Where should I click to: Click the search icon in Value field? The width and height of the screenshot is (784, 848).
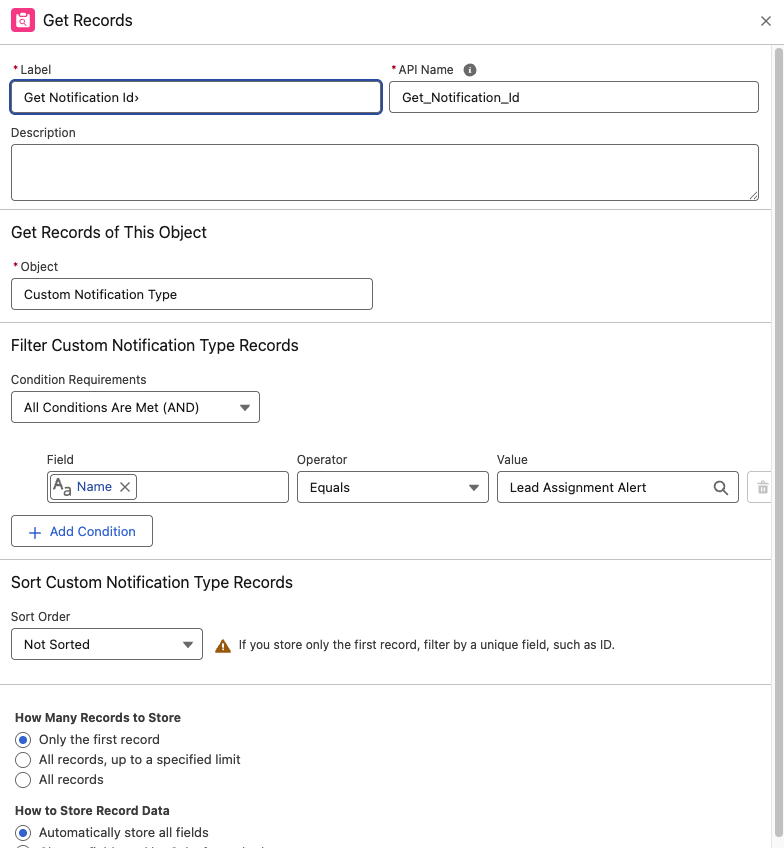point(720,488)
